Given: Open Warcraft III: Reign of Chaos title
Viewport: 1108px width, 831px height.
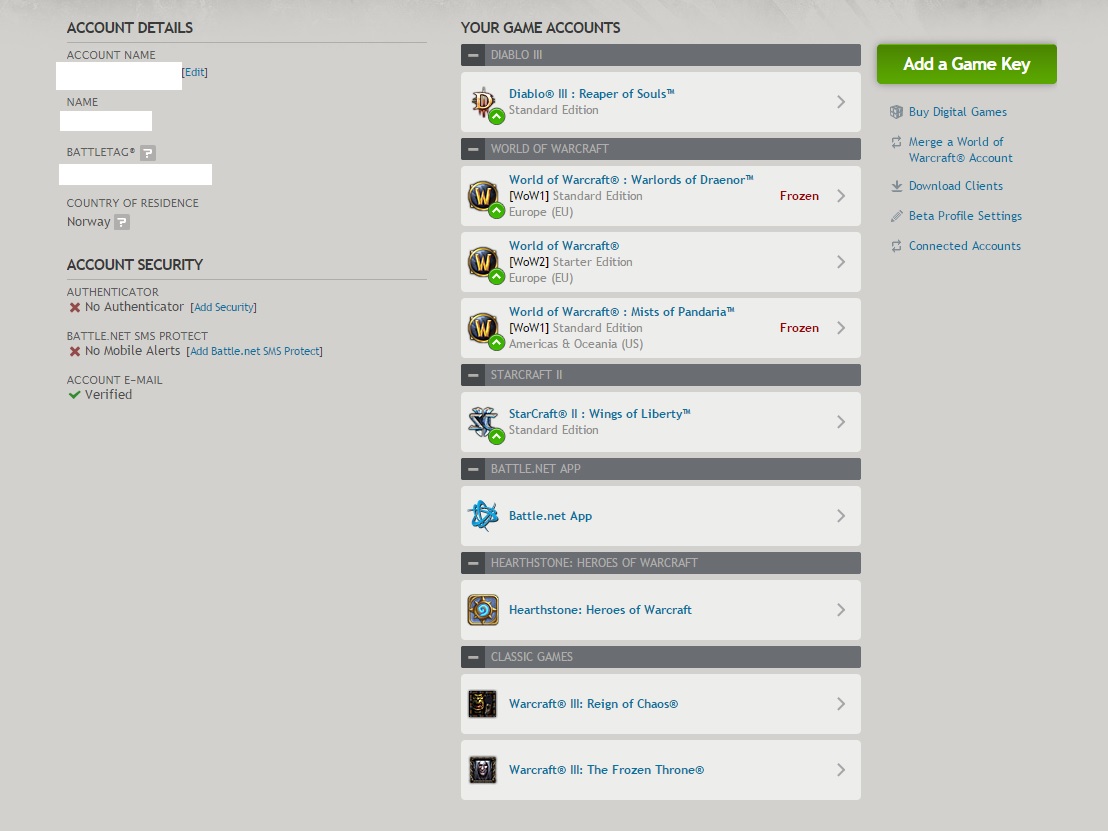Looking at the screenshot, I should (594, 704).
